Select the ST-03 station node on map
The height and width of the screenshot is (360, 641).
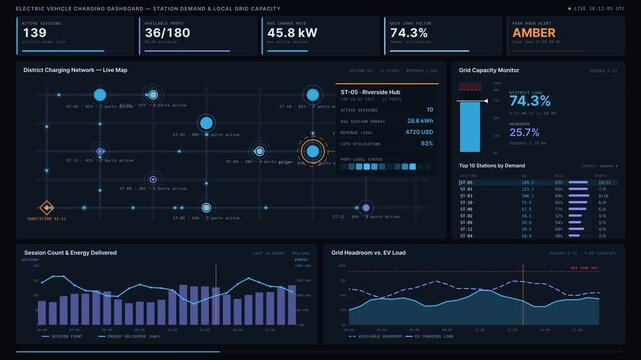click(x=206, y=123)
